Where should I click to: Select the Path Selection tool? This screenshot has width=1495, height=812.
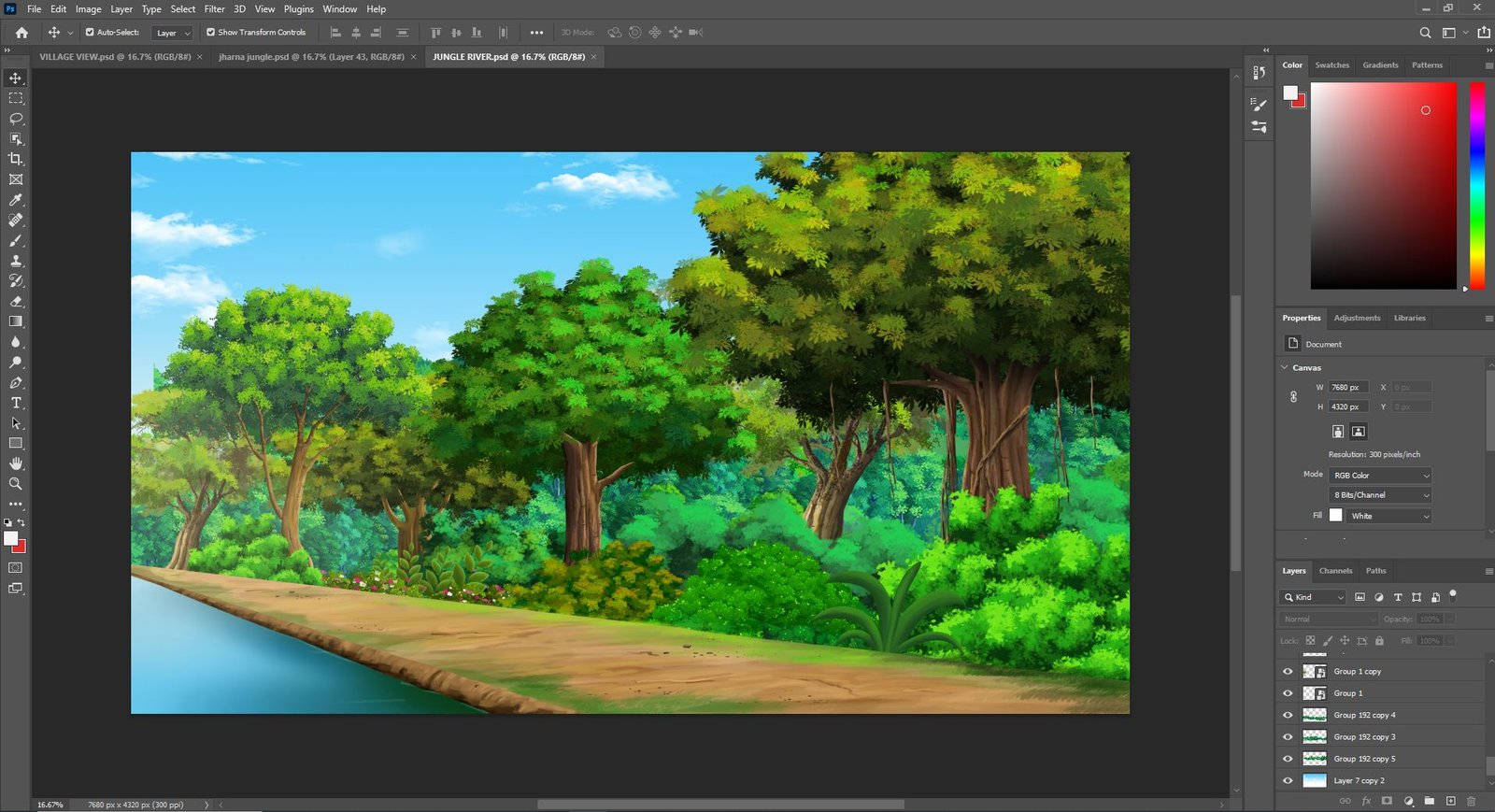pos(16,423)
